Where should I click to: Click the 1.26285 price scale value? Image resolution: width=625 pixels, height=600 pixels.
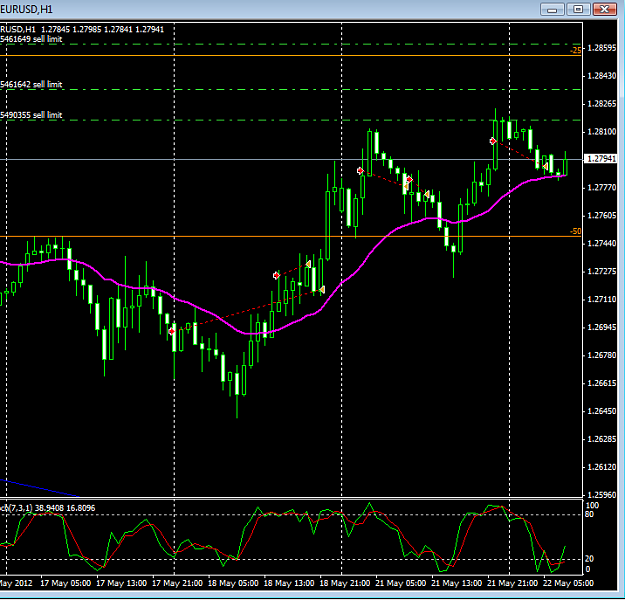[x=602, y=439]
